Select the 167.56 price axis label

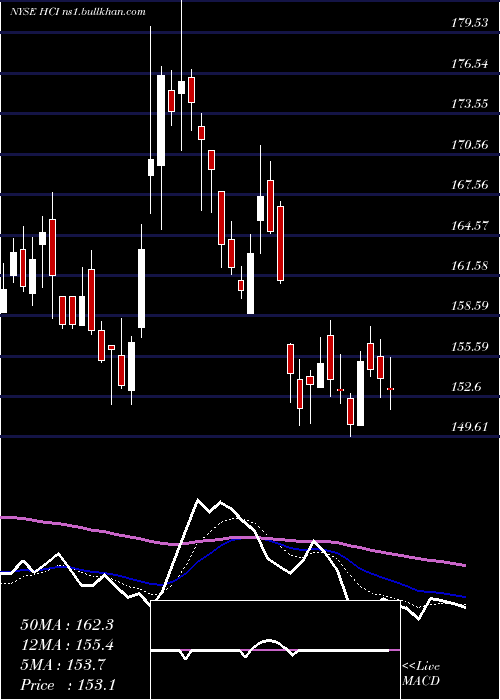click(x=469, y=185)
